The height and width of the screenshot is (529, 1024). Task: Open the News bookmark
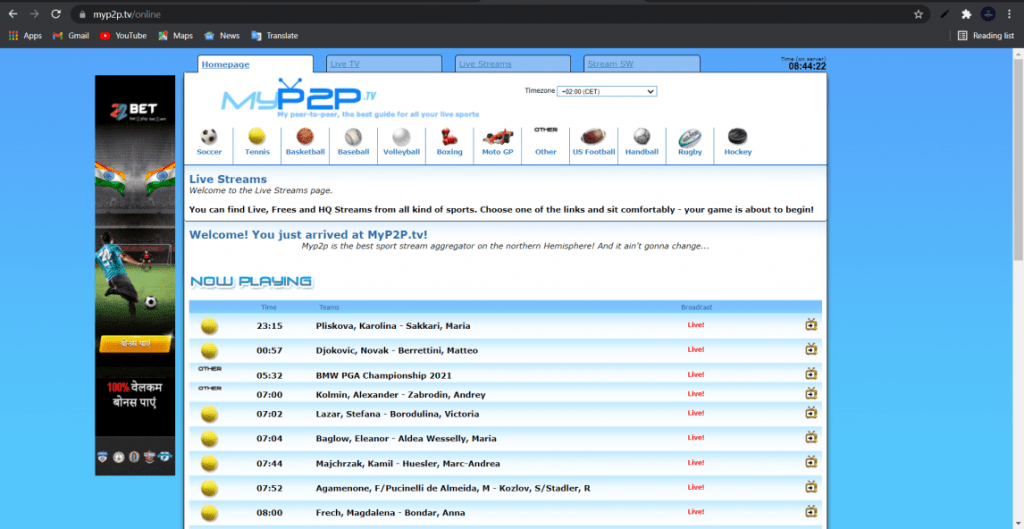(x=222, y=36)
